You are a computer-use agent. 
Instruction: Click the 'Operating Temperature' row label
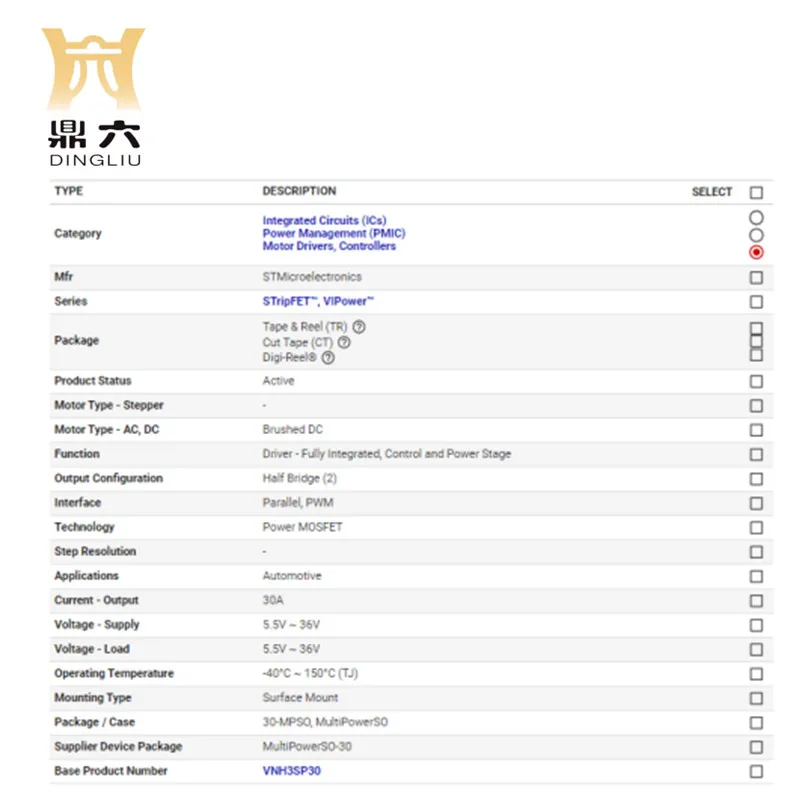[x=114, y=673]
